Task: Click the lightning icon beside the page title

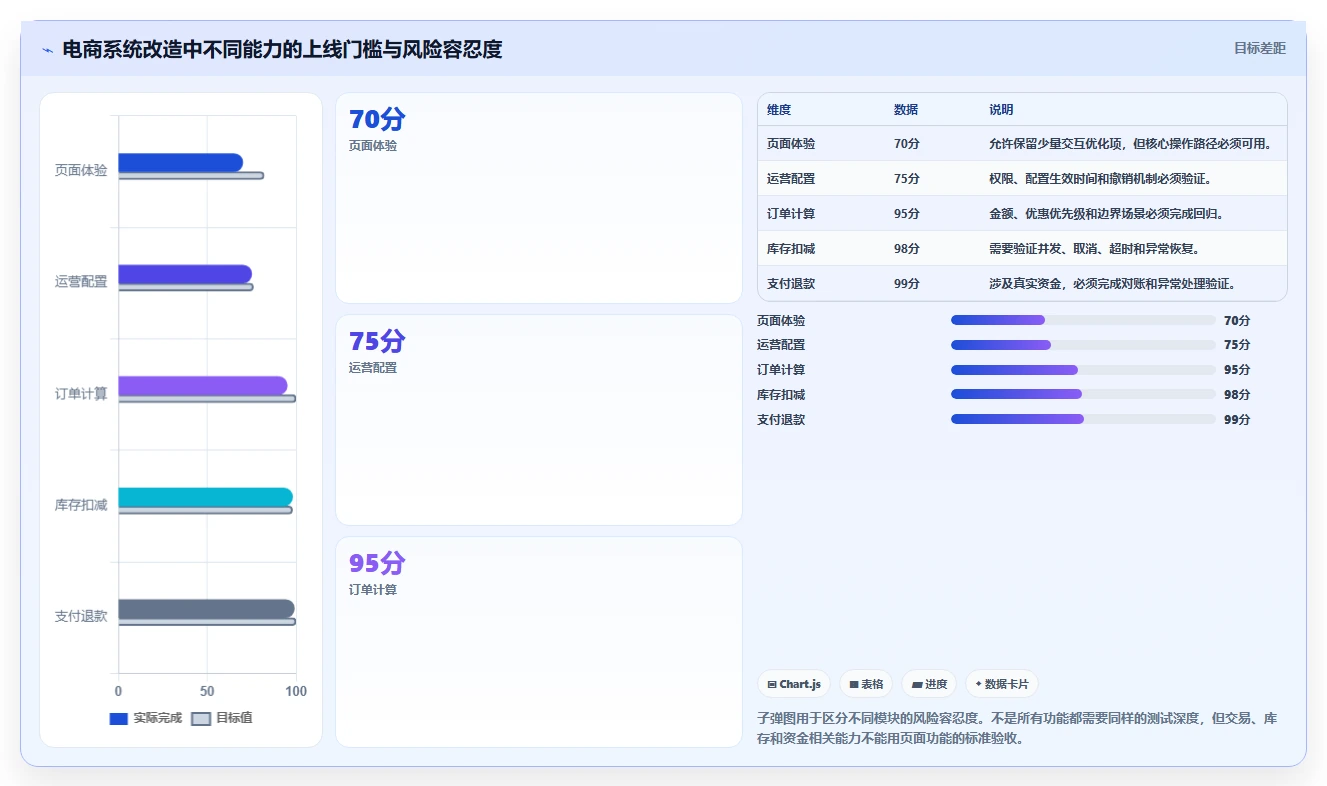Action: (47, 50)
